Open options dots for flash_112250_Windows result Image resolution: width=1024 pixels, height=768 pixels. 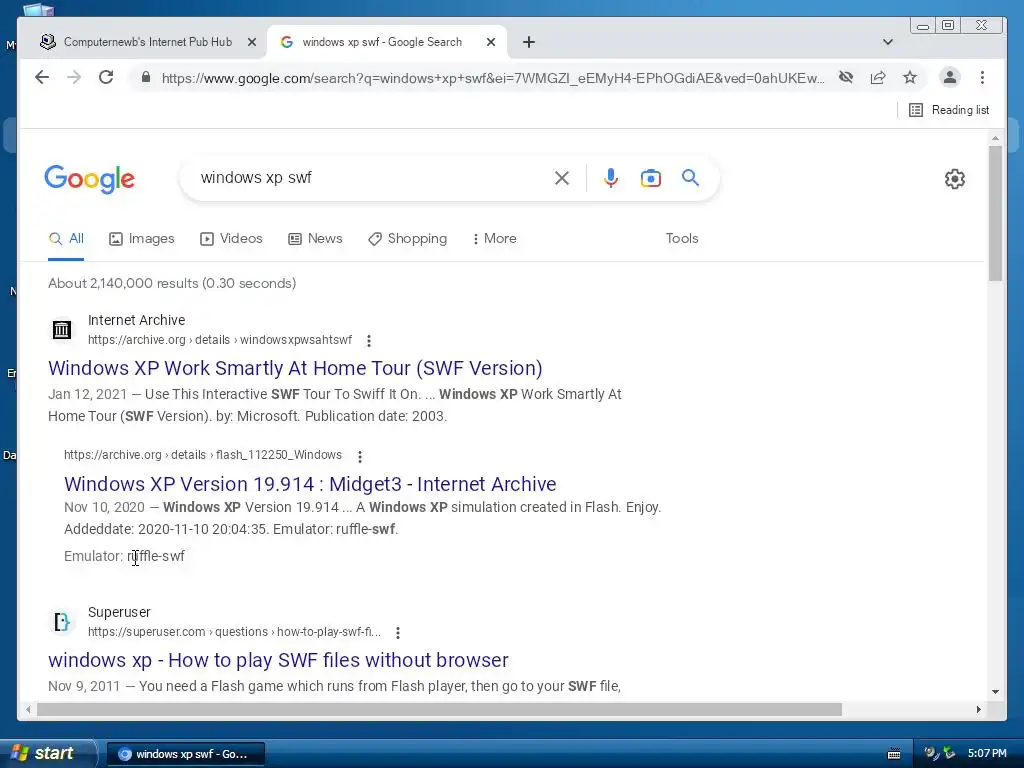click(360, 456)
